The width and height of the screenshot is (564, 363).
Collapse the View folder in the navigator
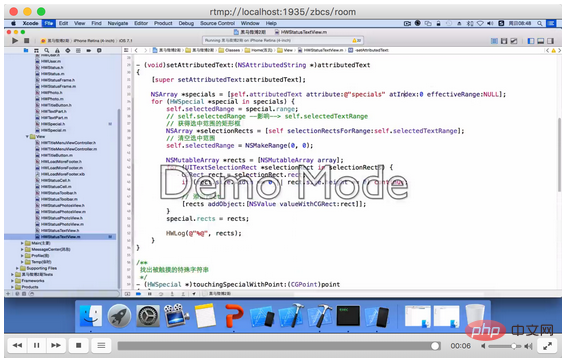(x=27, y=137)
